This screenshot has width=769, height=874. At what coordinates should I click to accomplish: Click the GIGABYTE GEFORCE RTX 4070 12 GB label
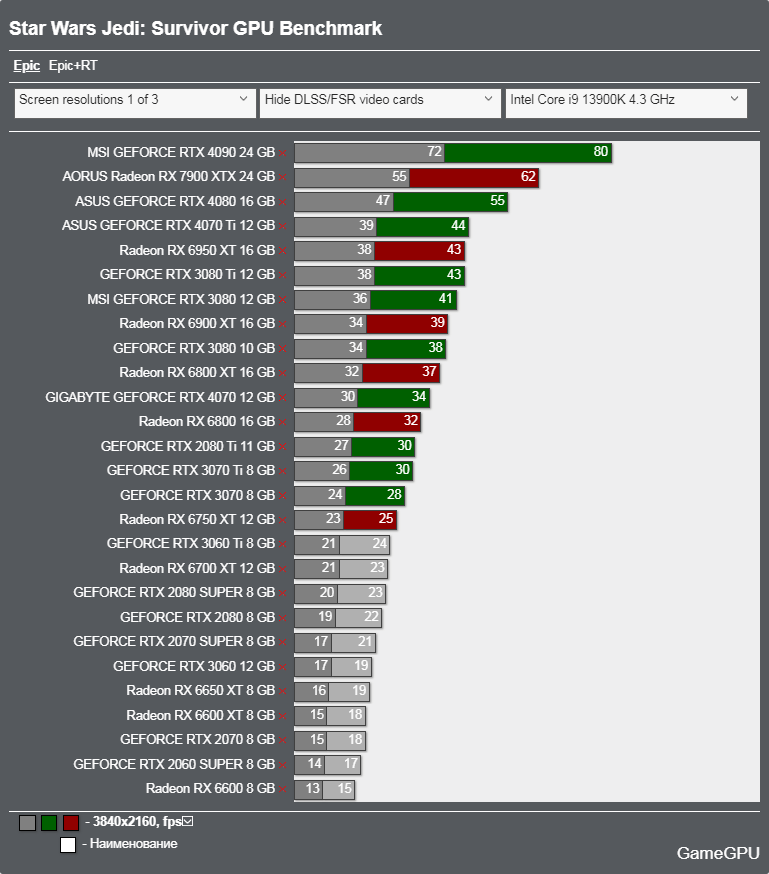[x=160, y=397]
